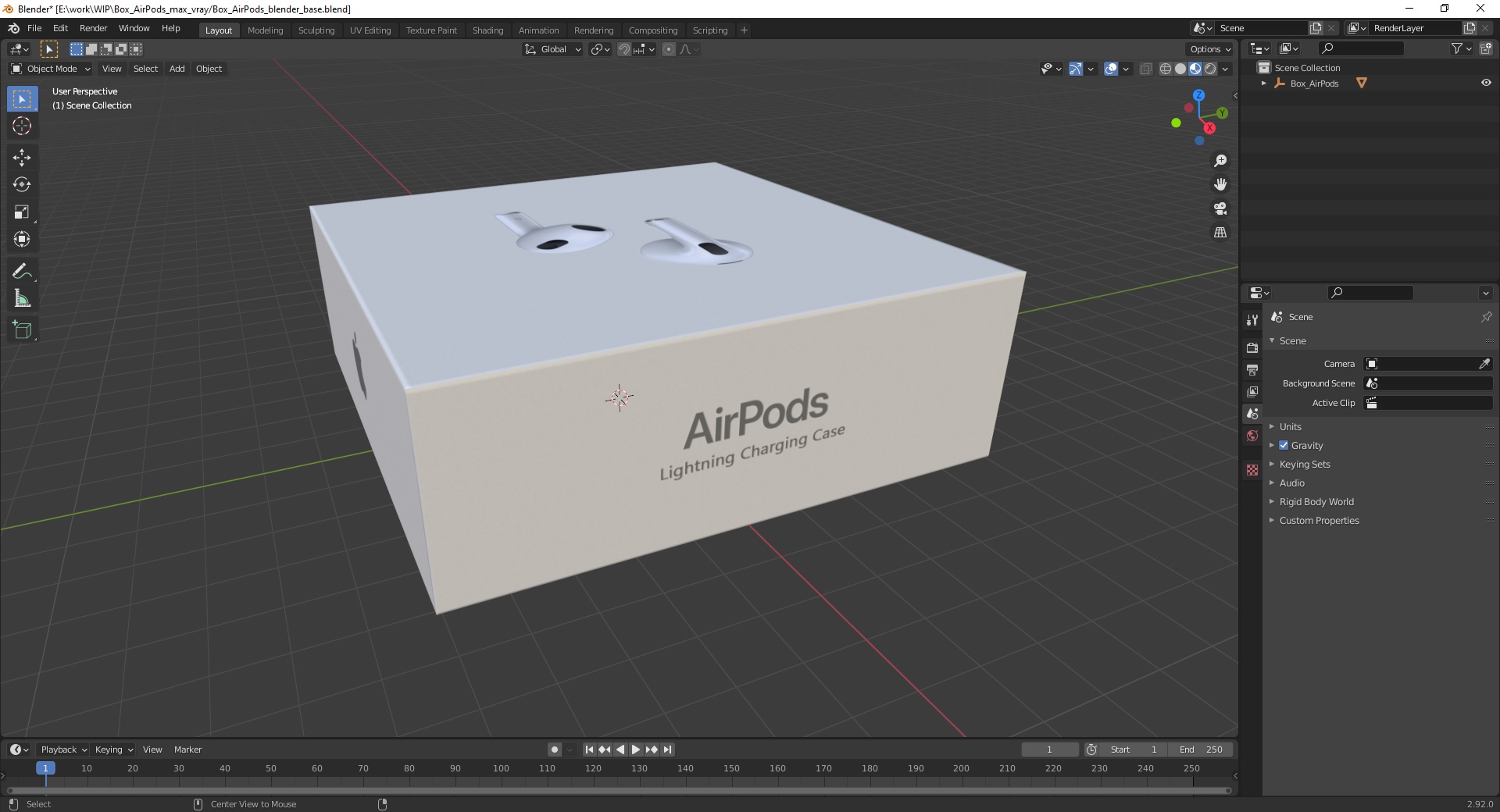Open World properties tab with globe icon

click(x=1252, y=436)
